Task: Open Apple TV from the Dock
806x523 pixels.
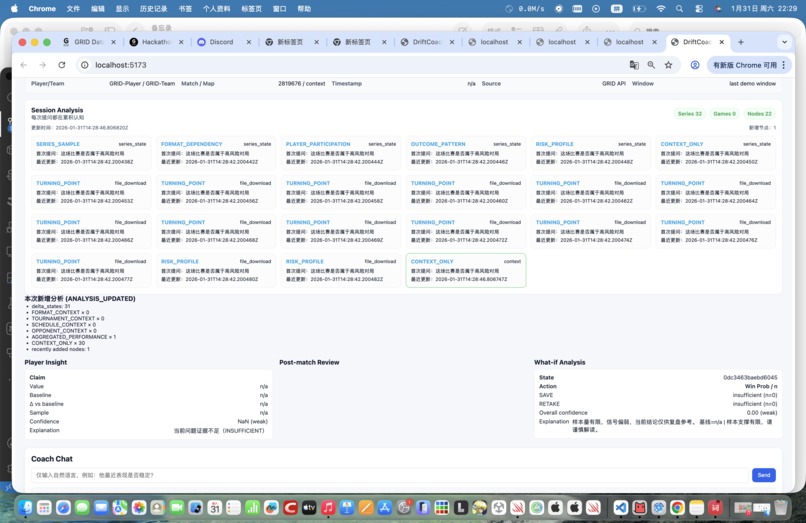Action: click(x=309, y=508)
